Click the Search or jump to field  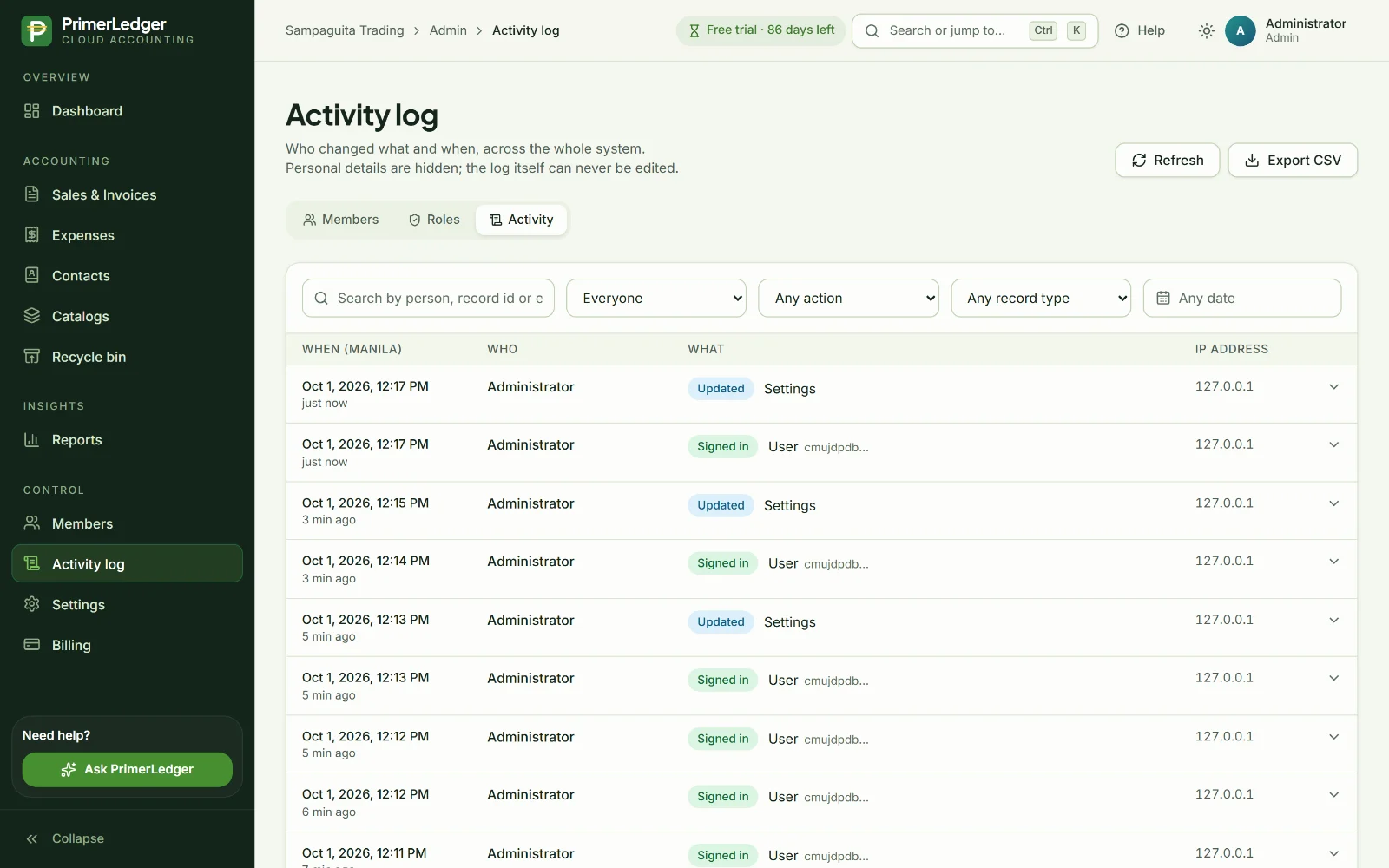pyautogui.click(x=975, y=30)
